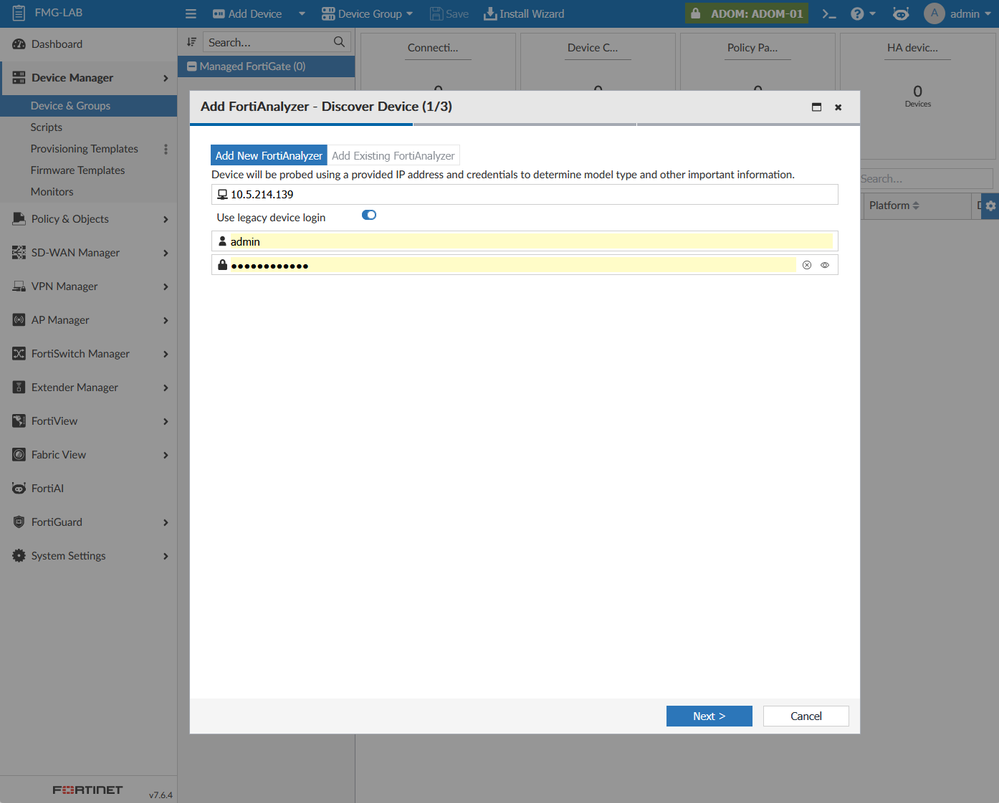The image size is (999, 803).
Task: Click the System Settings gear icon
Action: click(19, 556)
